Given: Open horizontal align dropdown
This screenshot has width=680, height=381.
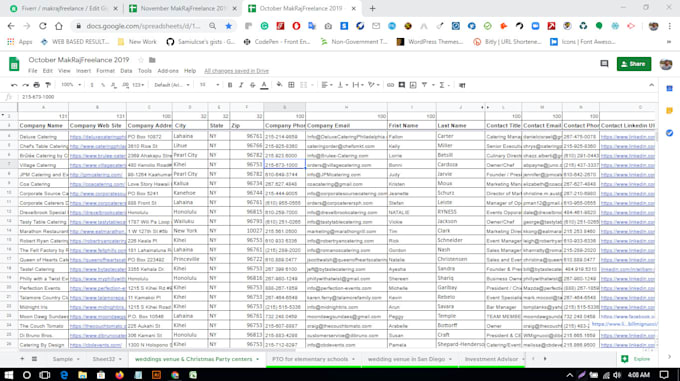Looking at the screenshot, I should pos(326,85).
